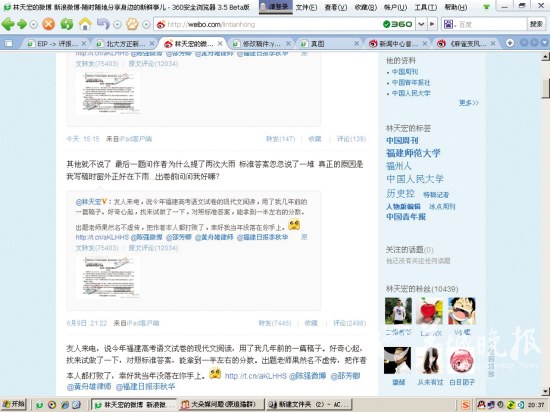Click the green skin icon in the title bar

tap(486, 7)
